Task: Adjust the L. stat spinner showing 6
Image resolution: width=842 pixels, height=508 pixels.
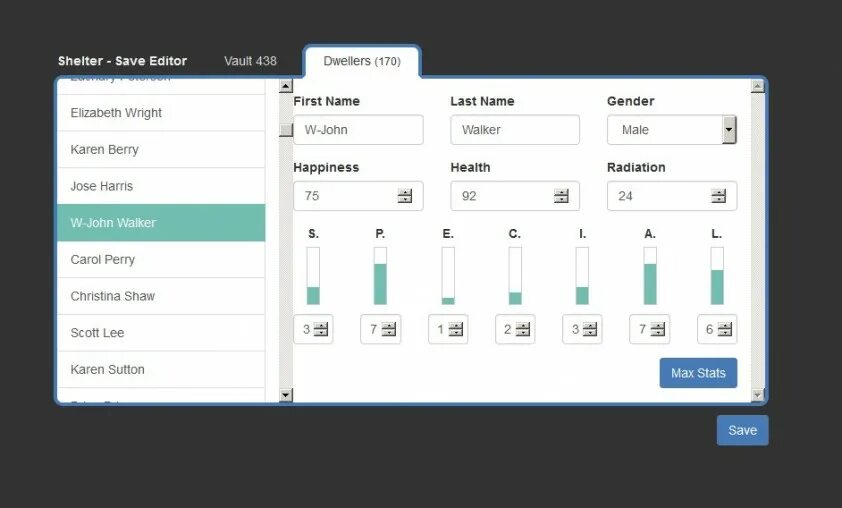Action: point(724,329)
